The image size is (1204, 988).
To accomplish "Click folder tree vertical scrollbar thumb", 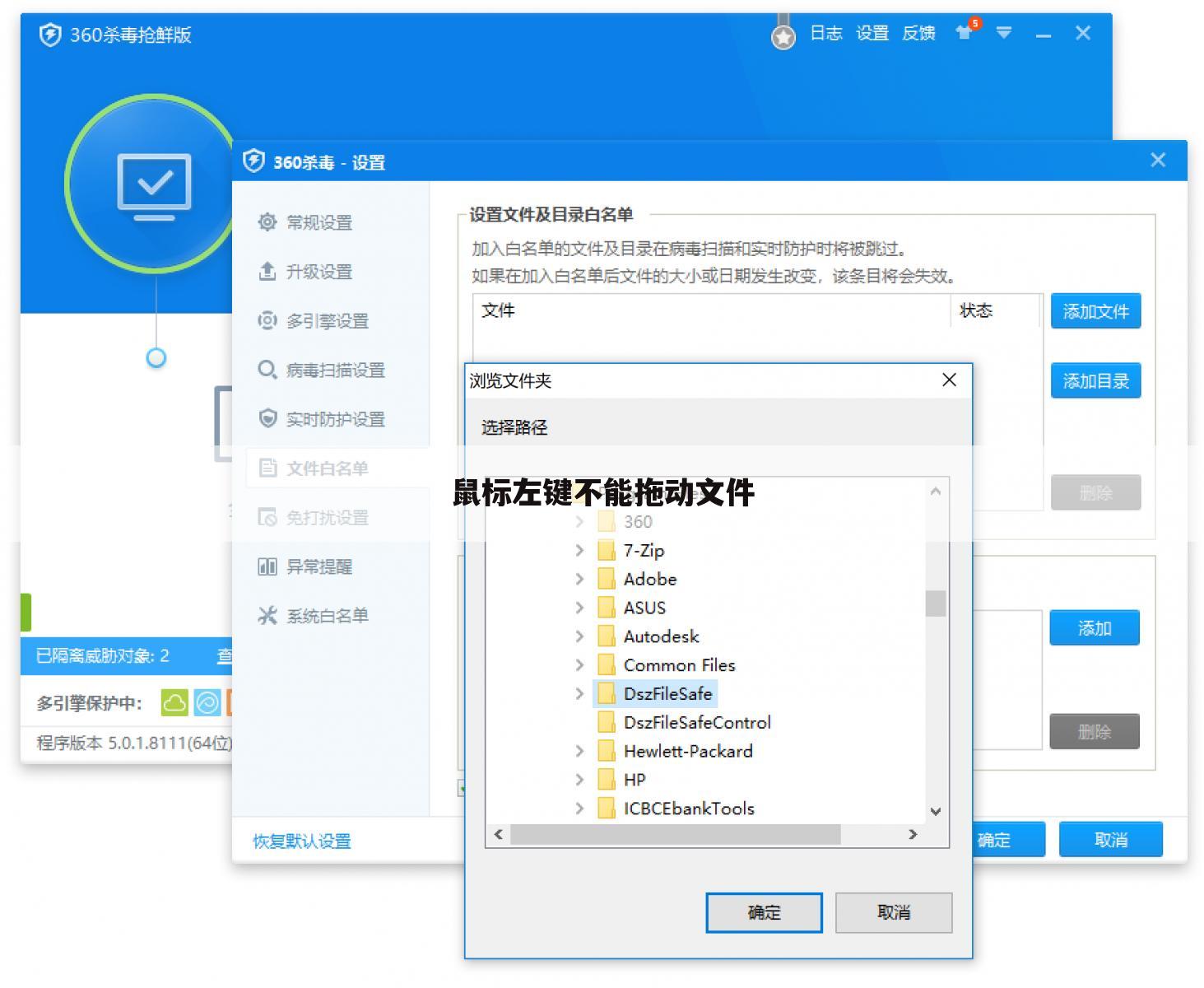I will click(936, 604).
